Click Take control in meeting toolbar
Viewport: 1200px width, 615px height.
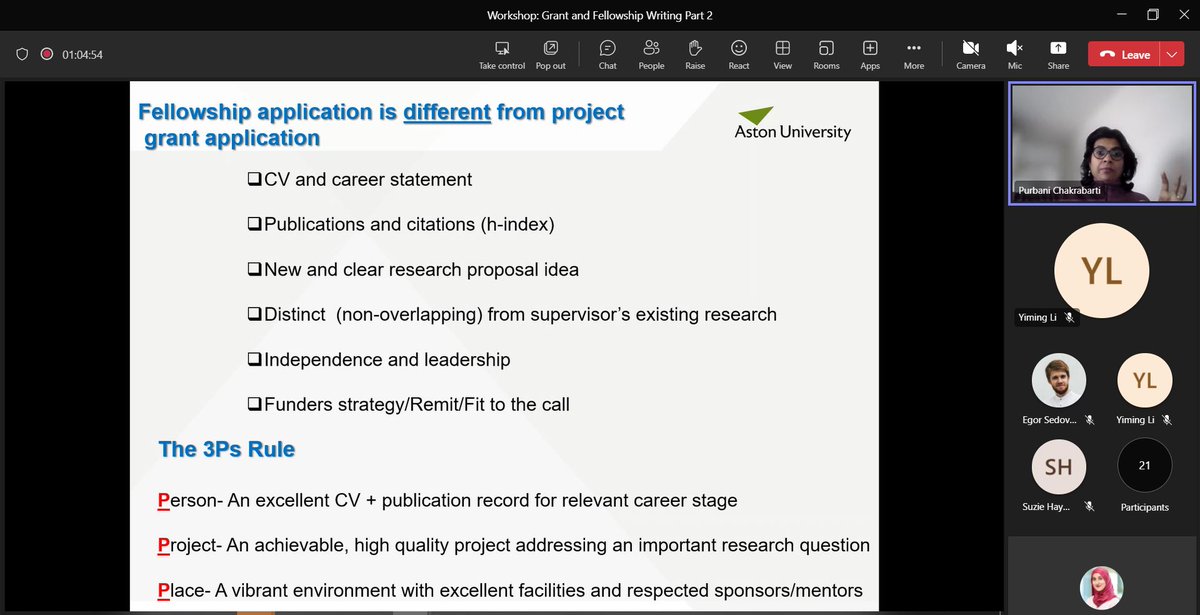502,55
